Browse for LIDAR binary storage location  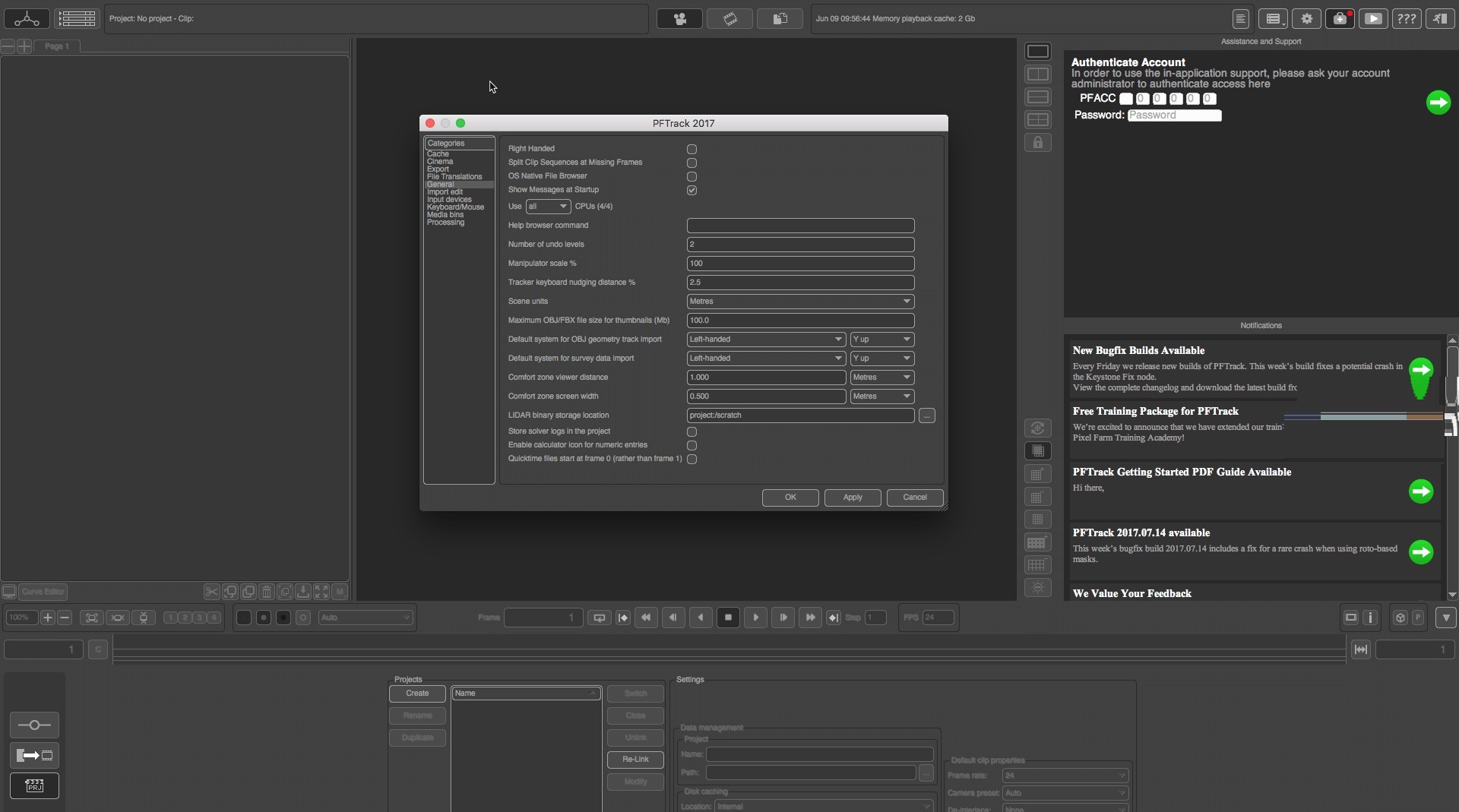pos(926,415)
